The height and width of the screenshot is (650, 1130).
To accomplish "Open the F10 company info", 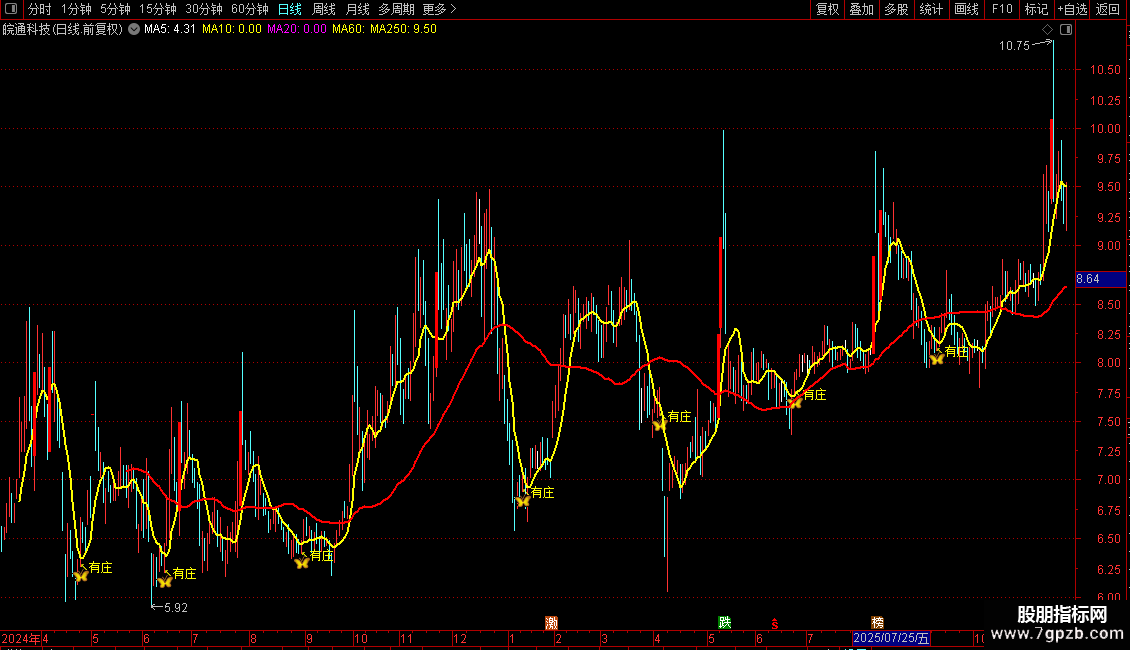I will (x=1001, y=9).
